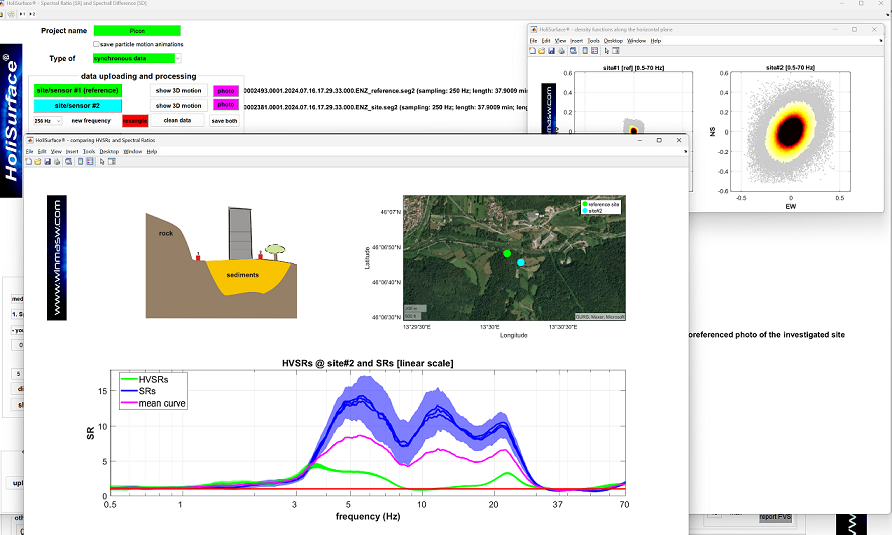Click the save both button
The image size is (892, 535).
click(x=224, y=121)
